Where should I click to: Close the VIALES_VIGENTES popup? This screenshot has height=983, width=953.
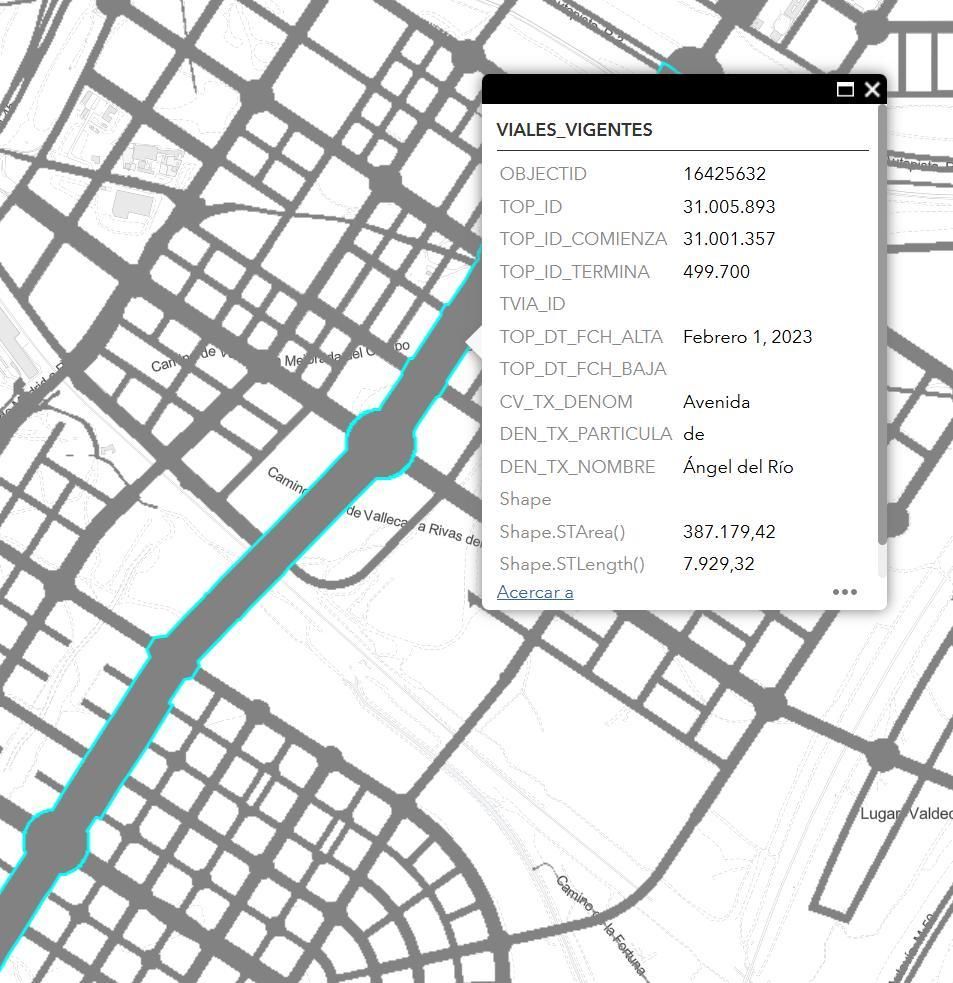pos(872,90)
